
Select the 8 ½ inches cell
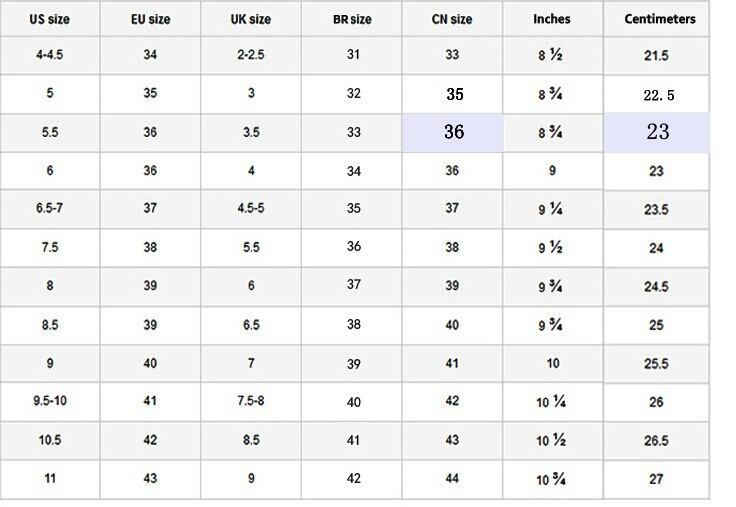pyautogui.click(x=552, y=55)
